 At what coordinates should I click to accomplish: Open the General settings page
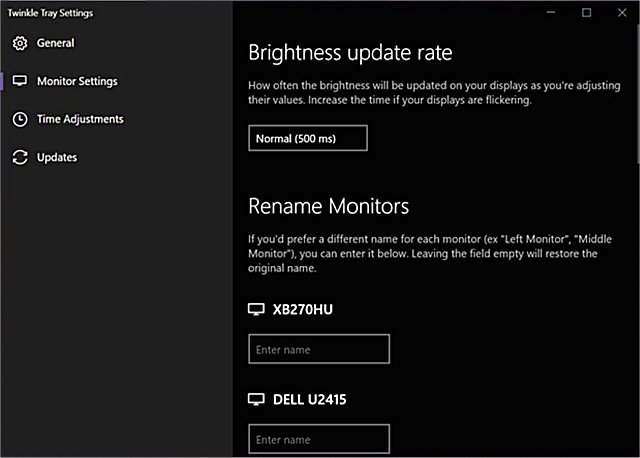coord(55,43)
